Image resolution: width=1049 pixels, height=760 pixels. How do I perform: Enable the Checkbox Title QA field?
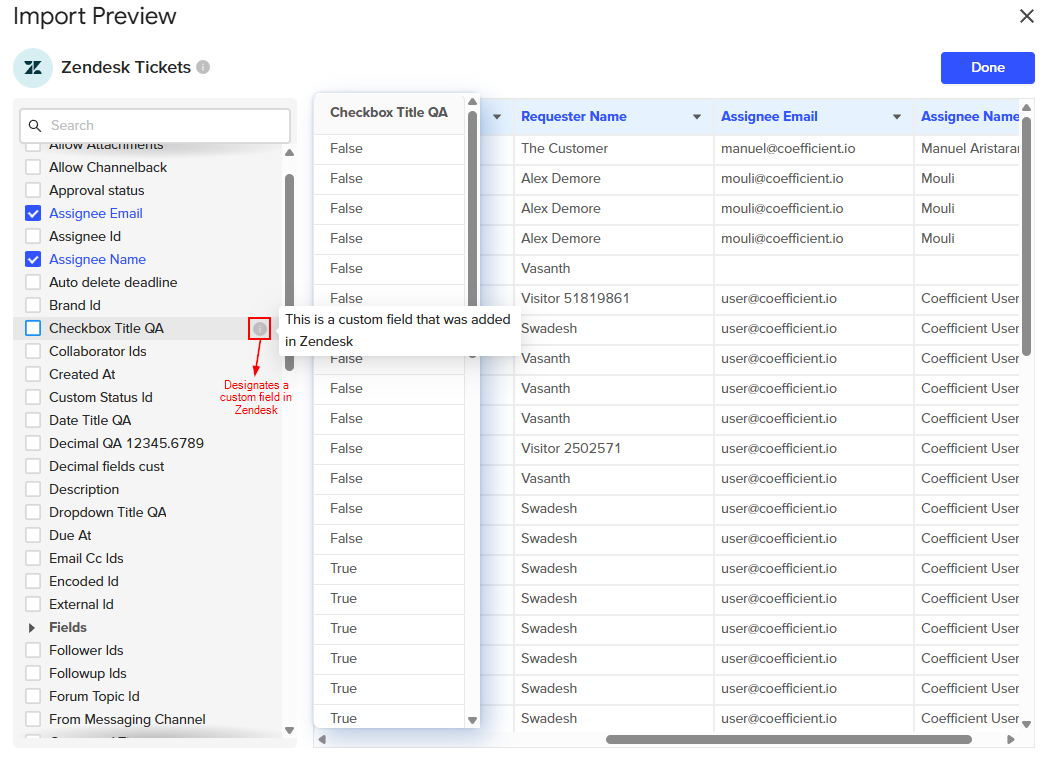click(33, 328)
